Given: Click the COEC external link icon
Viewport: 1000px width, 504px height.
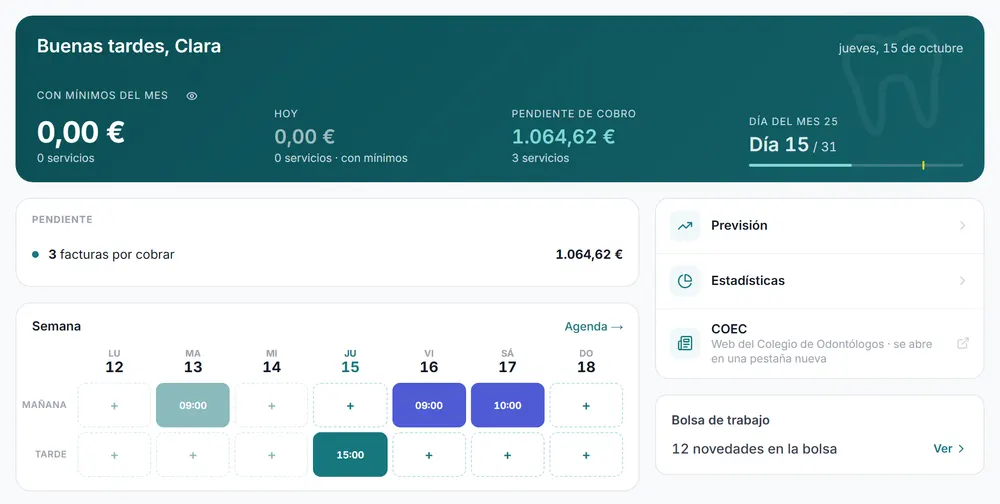Looking at the screenshot, I should tap(962, 343).
